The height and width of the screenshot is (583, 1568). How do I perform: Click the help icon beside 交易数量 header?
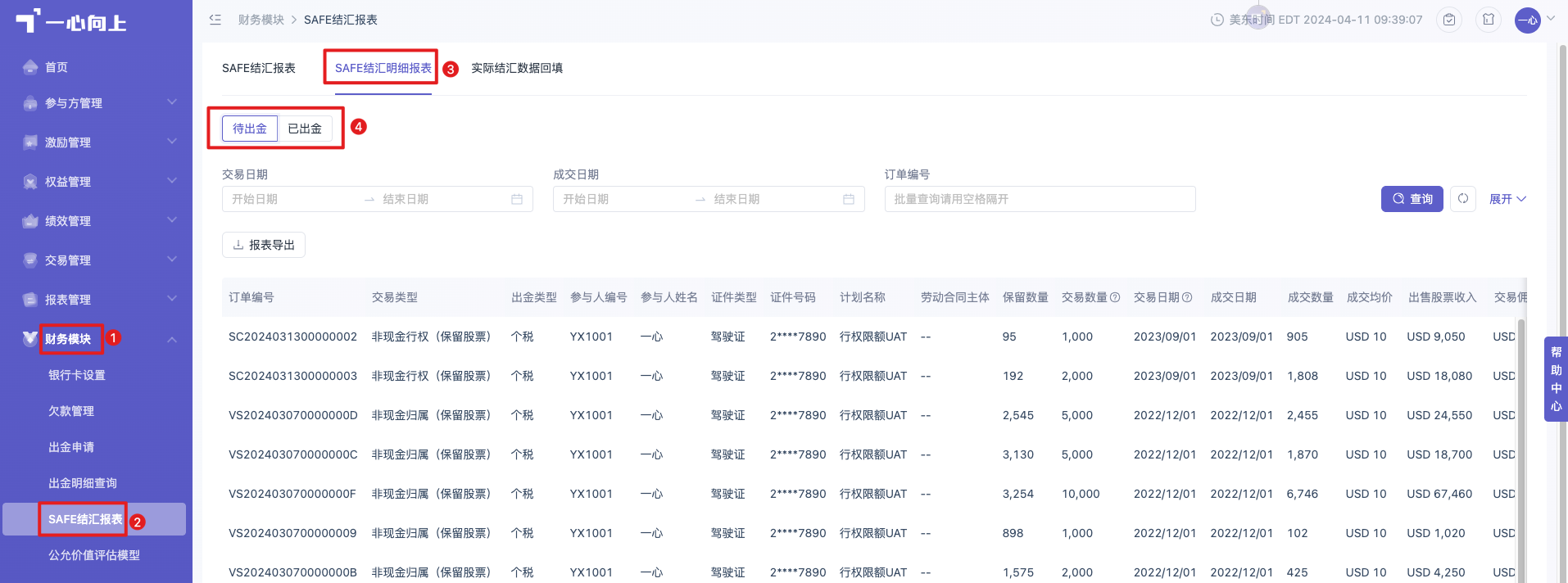(x=1115, y=297)
